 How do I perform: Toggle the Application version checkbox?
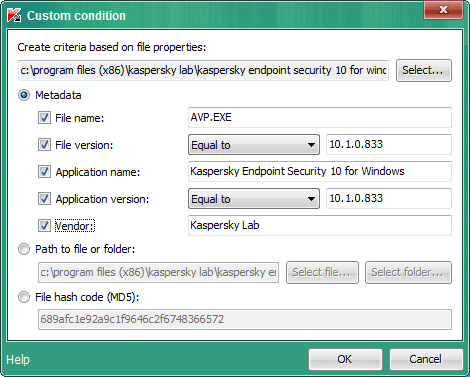(x=44, y=199)
